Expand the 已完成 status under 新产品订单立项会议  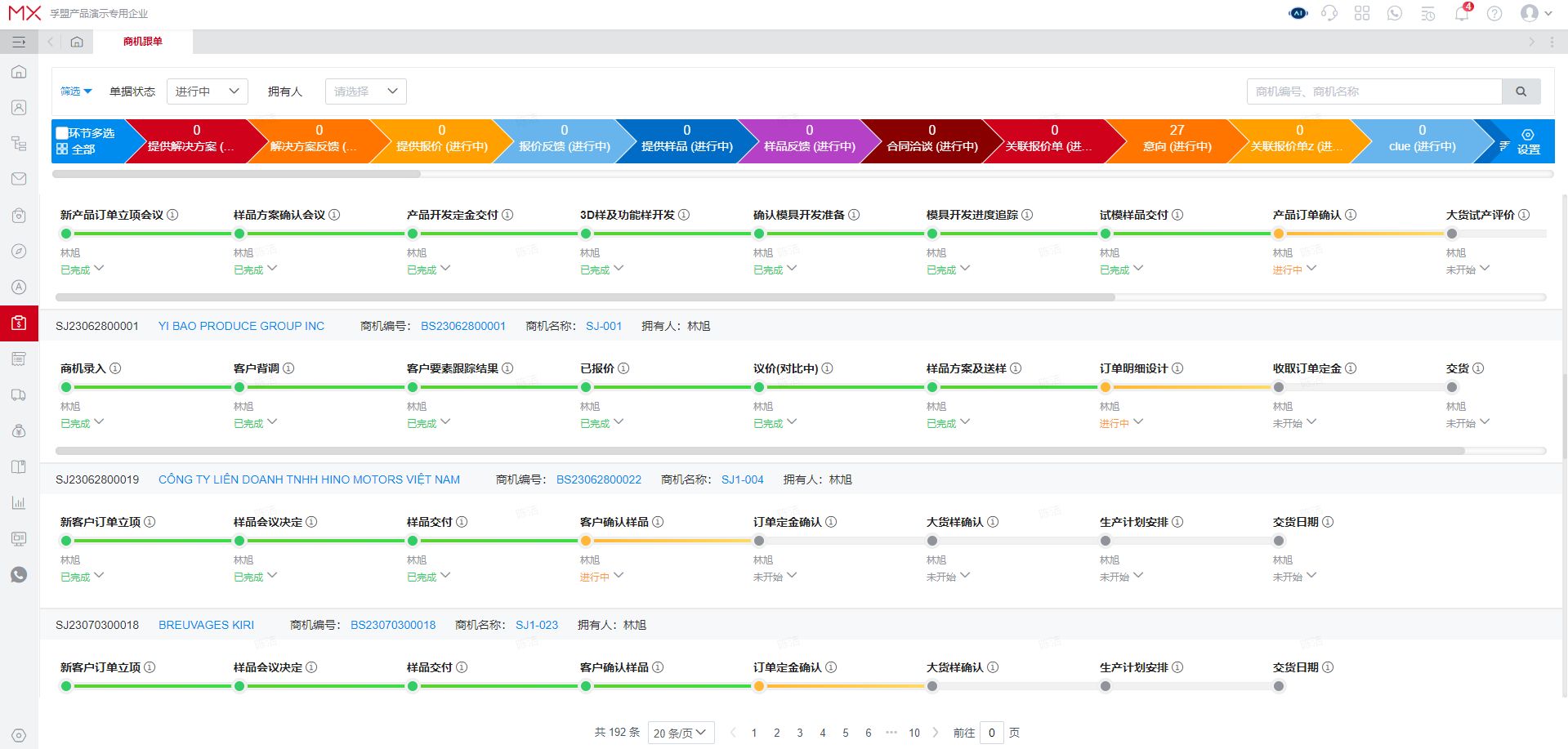[82, 269]
